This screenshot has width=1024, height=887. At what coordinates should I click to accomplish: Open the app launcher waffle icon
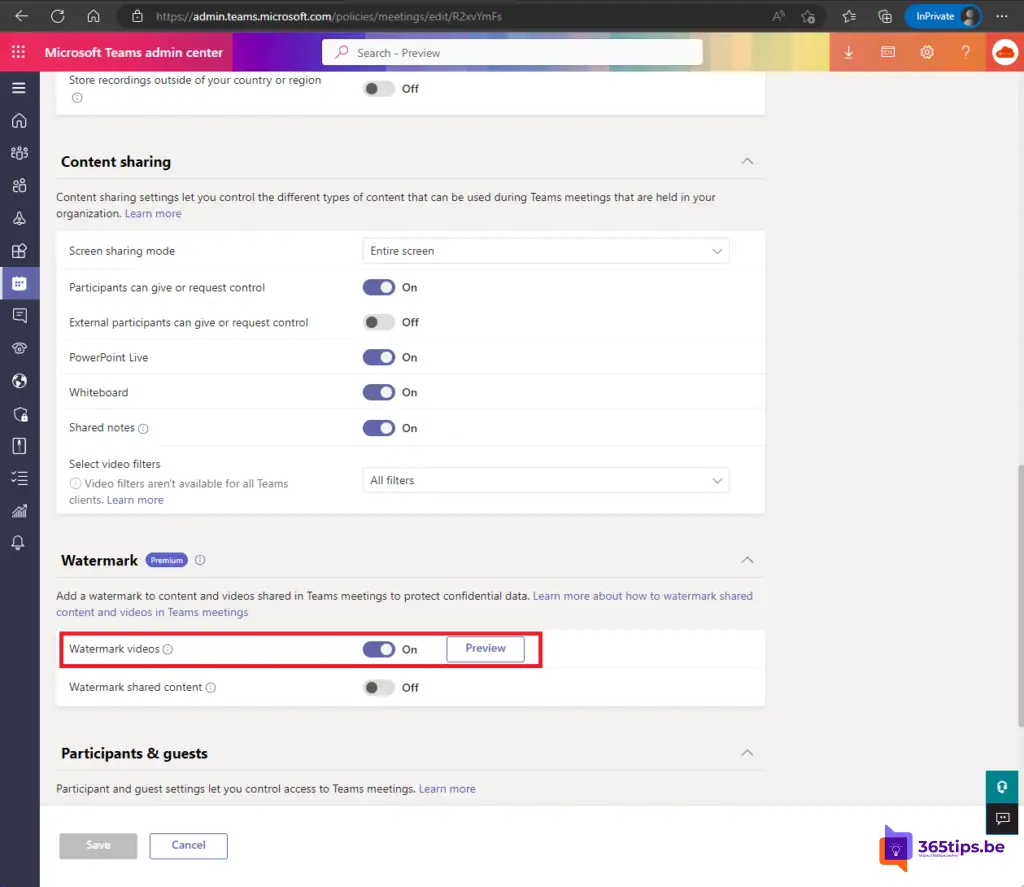(18, 52)
